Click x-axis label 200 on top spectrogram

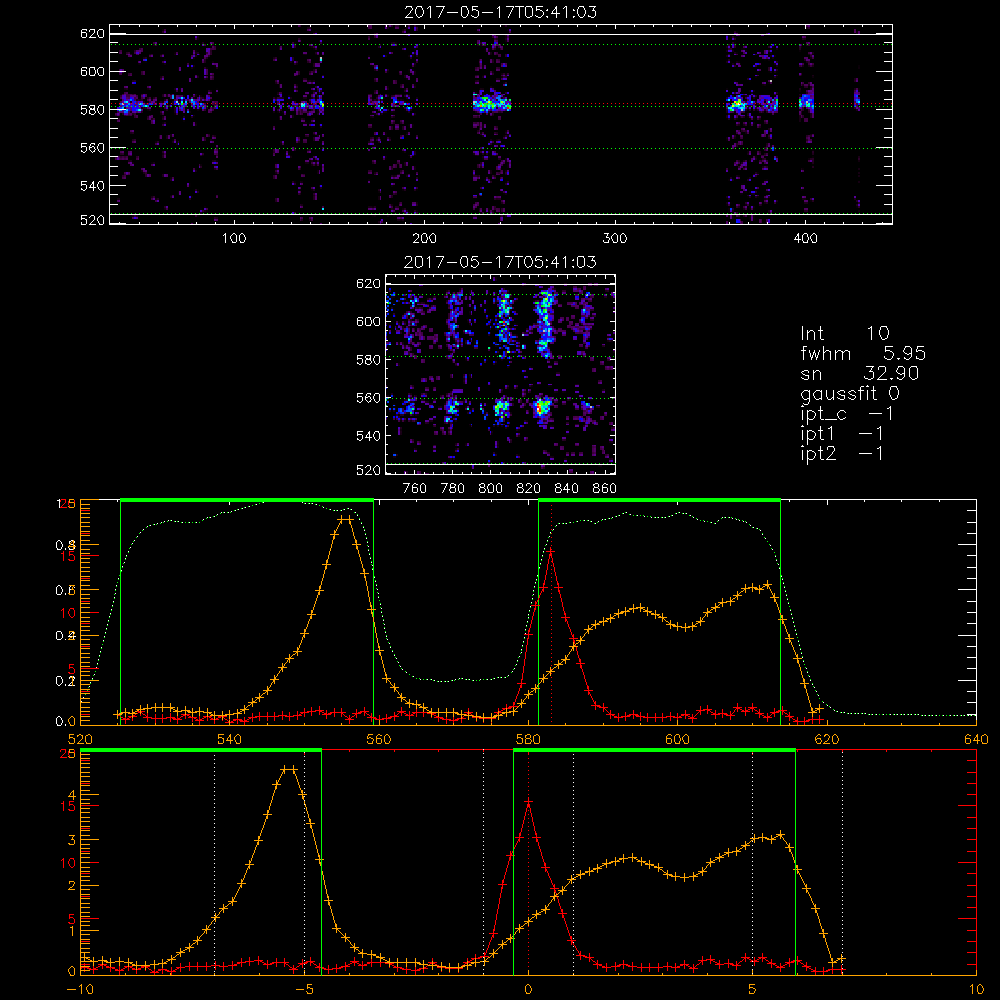pos(424,239)
